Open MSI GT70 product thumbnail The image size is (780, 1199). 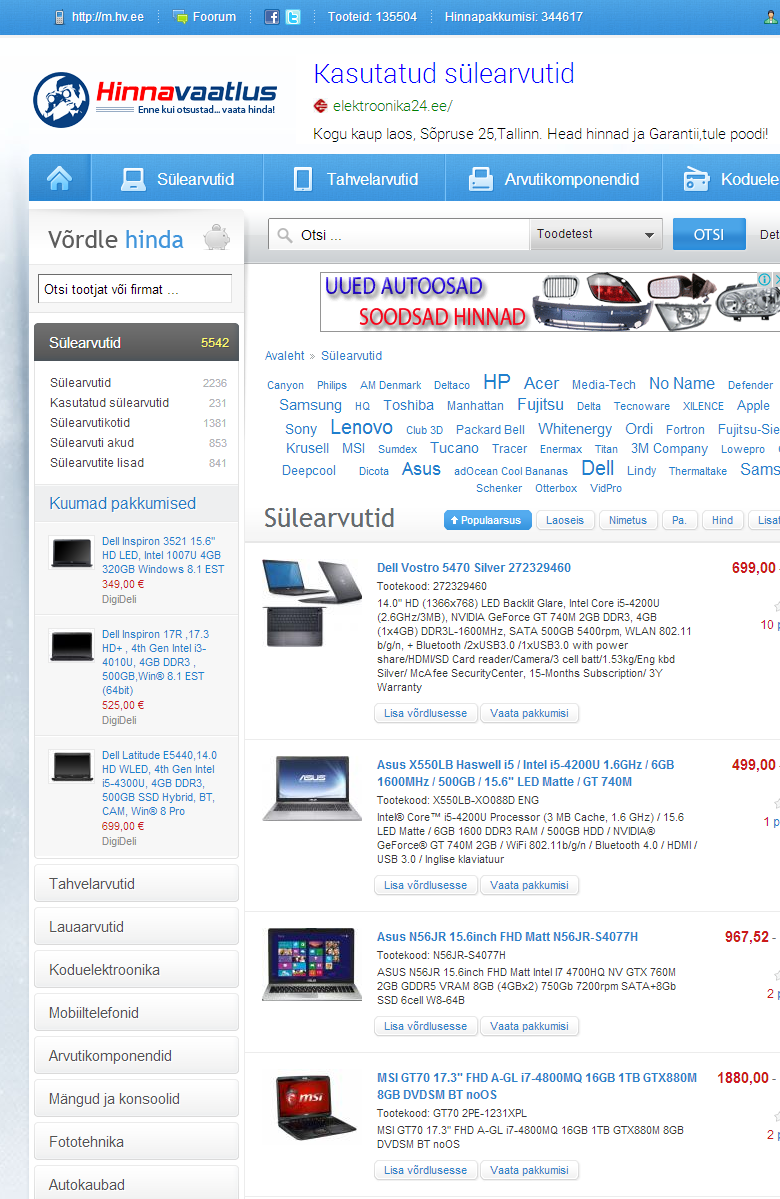pyautogui.click(x=316, y=1107)
